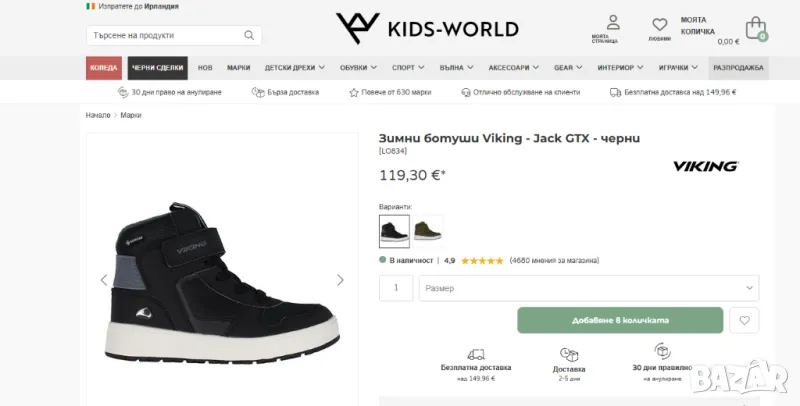Screen dimensions: 800x406
Task: Click the search magnifier icon
Action: click(x=249, y=36)
